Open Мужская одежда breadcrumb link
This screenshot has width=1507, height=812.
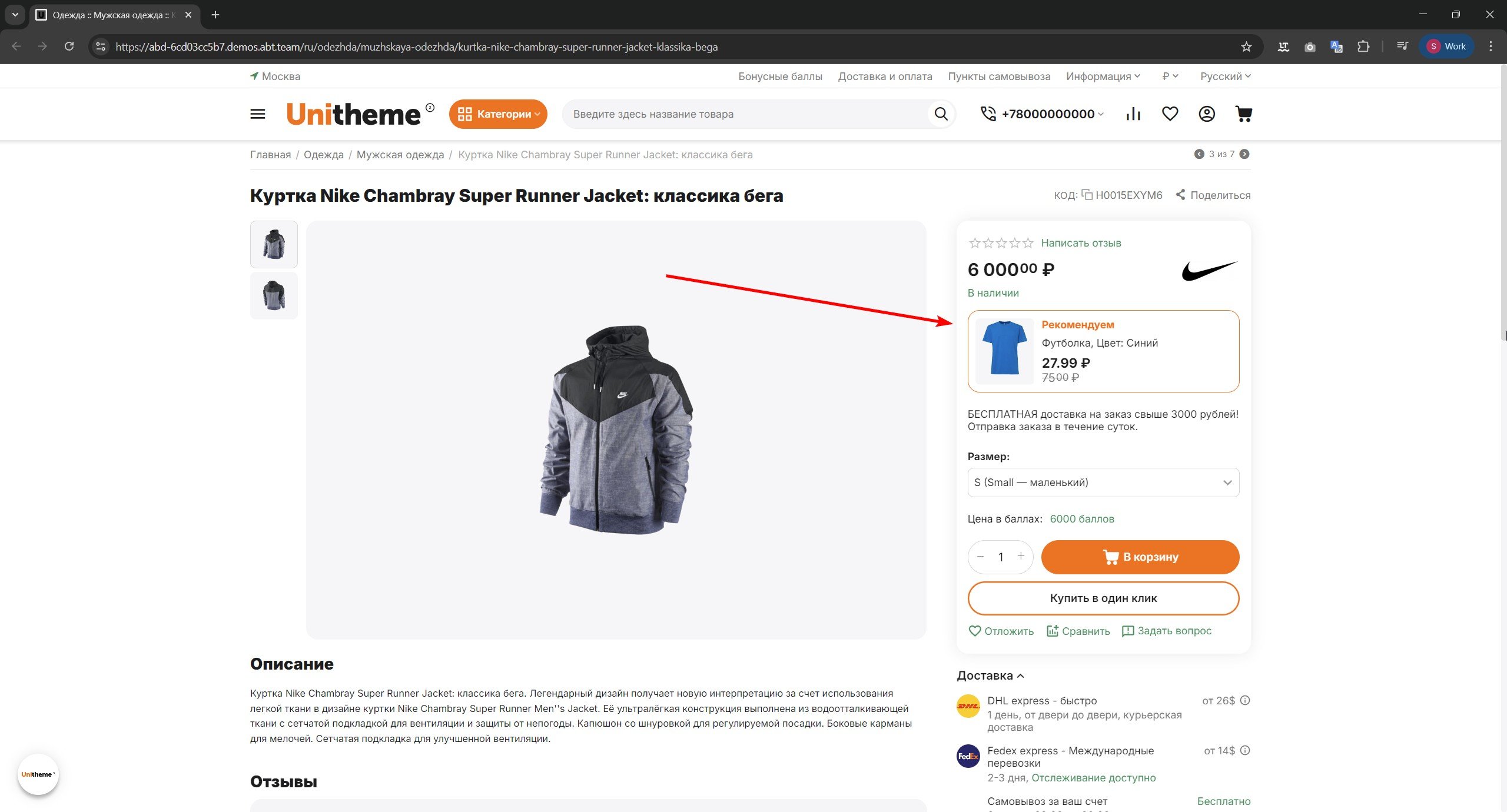400,155
